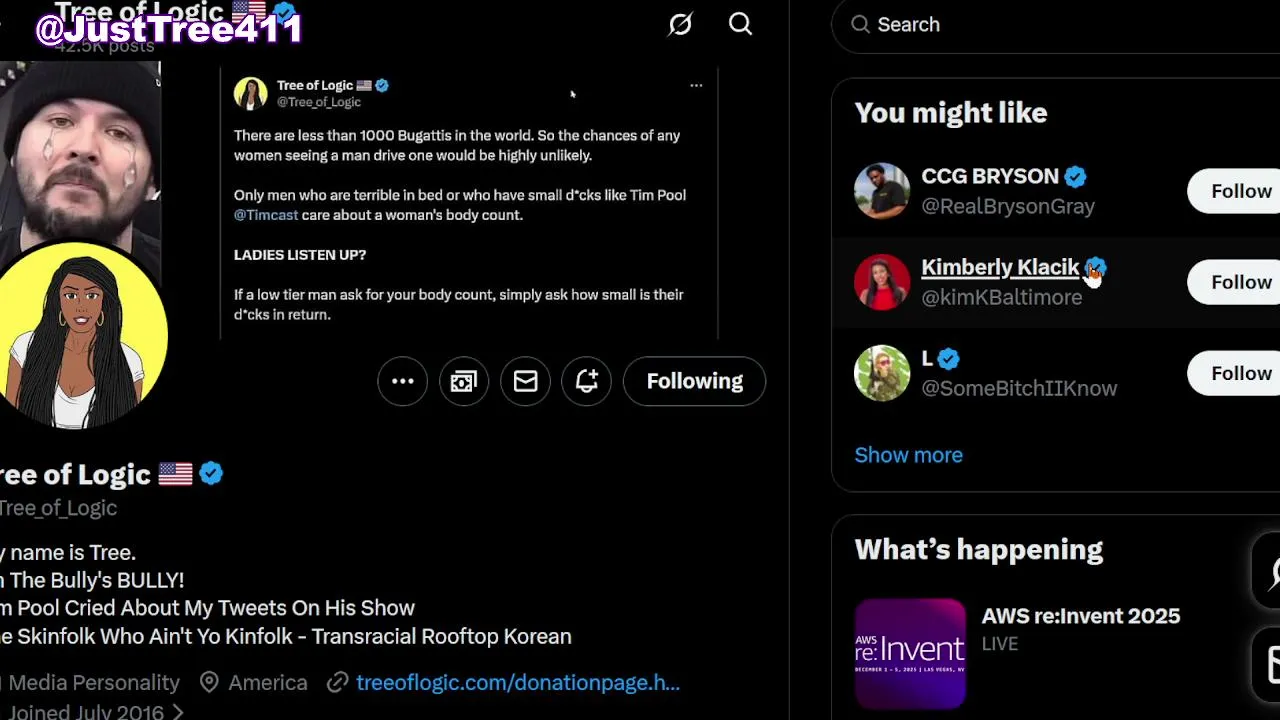Click the link chain icon beside website
The height and width of the screenshot is (720, 1280).
click(x=338, y=683)
